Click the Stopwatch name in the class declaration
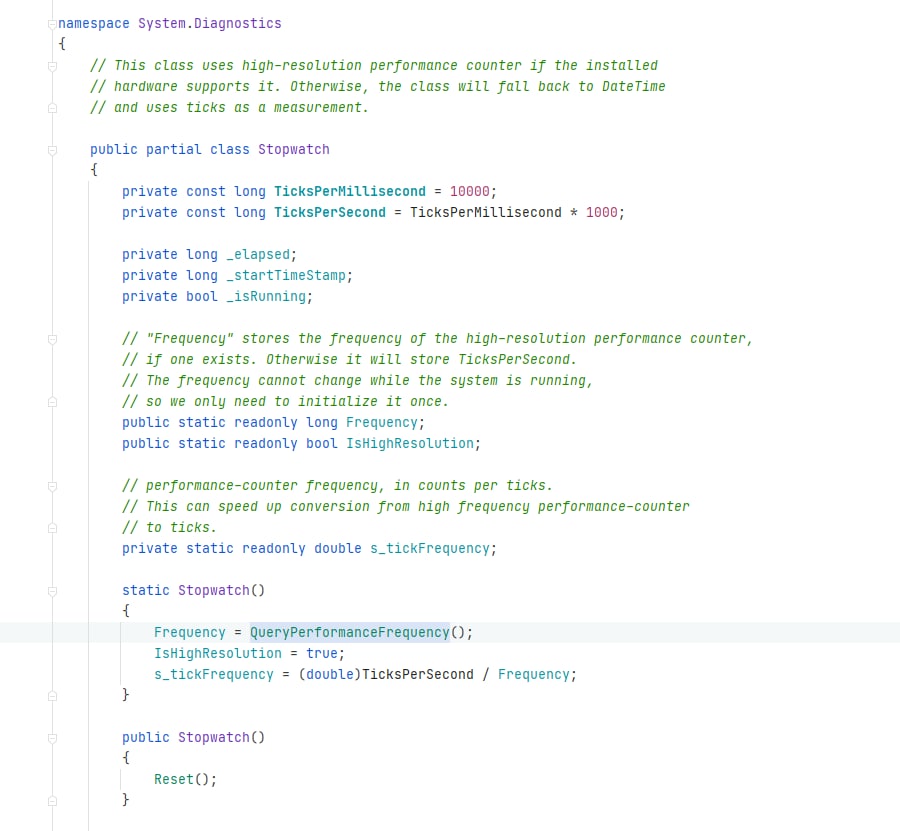The image size is (900, 831). pos(294,149)
